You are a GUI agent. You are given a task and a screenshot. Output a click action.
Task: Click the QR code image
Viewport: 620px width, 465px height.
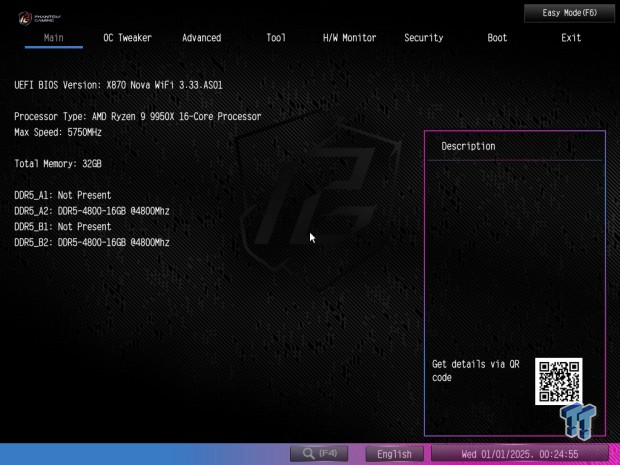tap(558, 381)
